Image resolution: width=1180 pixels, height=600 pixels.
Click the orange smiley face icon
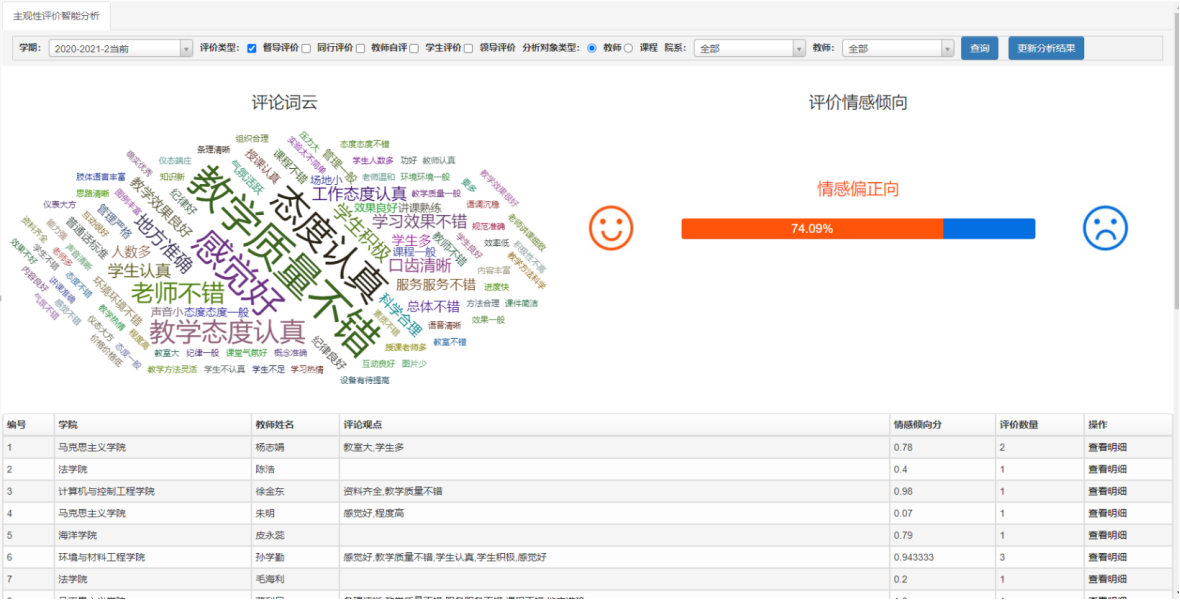611,228
